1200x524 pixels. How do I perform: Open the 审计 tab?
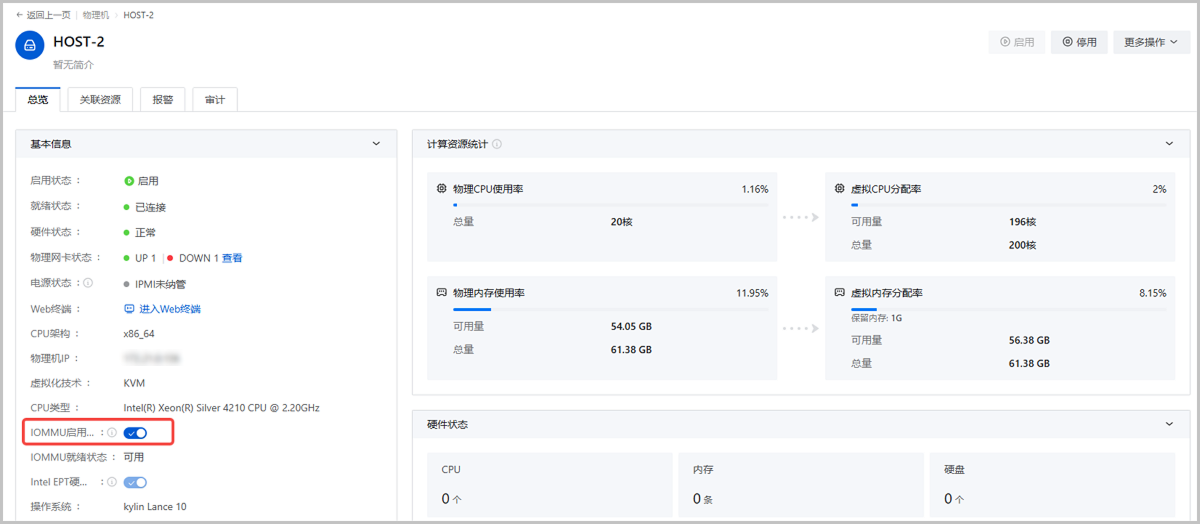214,100
